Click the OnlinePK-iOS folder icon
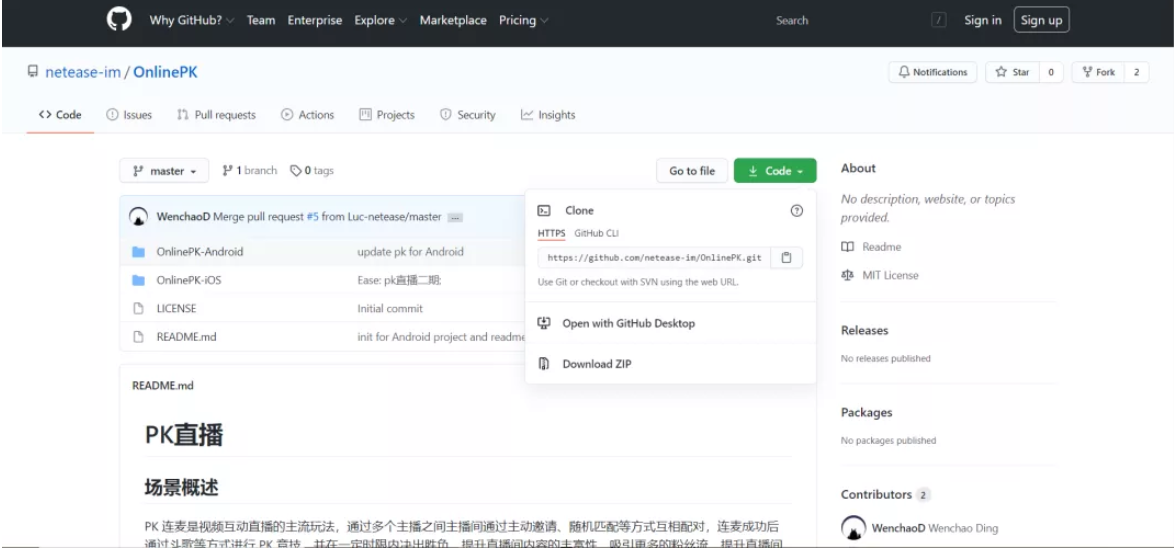Viewport: 1174px width, 551px height. click(x=138, y=281)
